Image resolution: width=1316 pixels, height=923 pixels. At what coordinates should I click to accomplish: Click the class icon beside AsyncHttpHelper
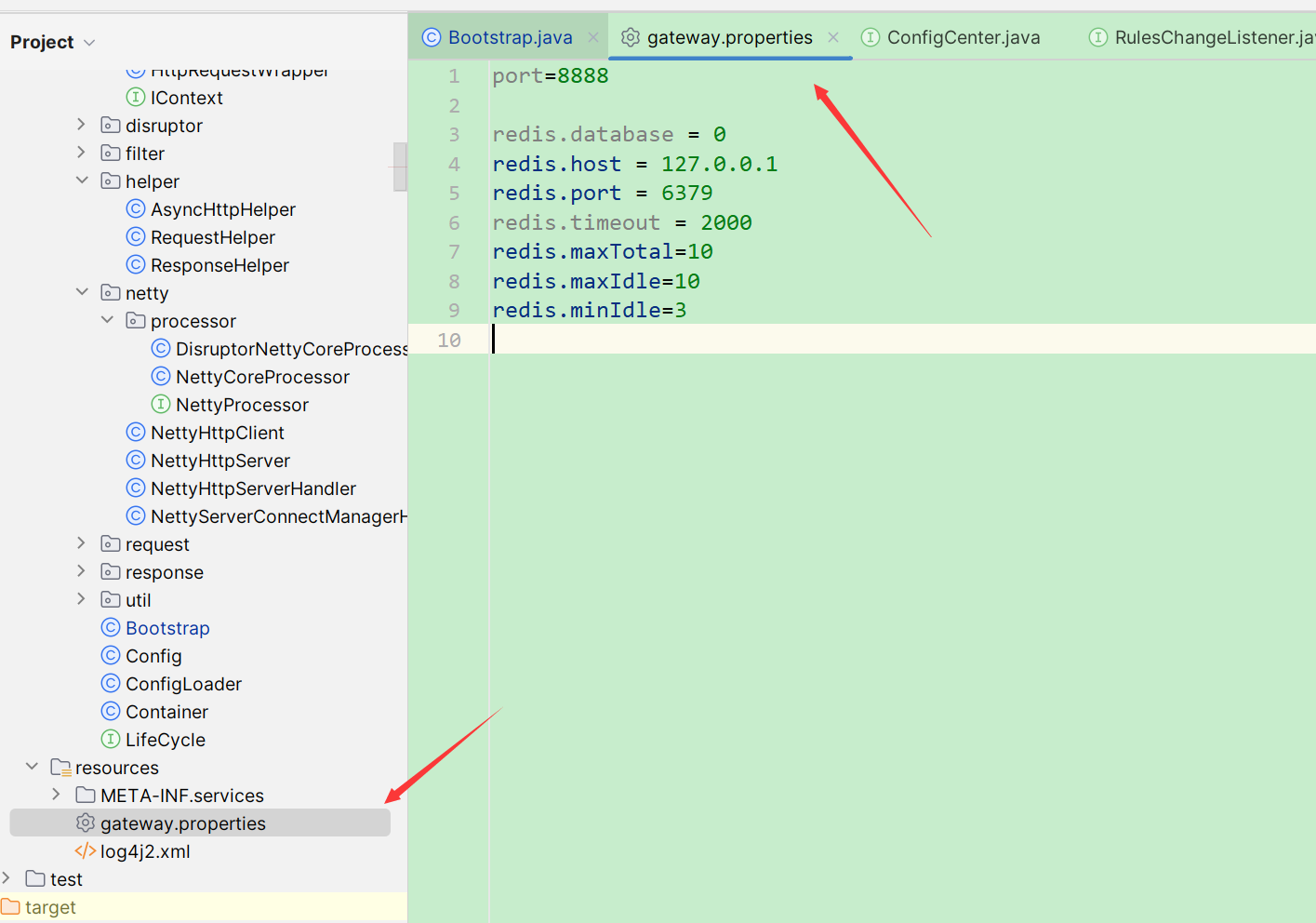click(x=136, y=209)
